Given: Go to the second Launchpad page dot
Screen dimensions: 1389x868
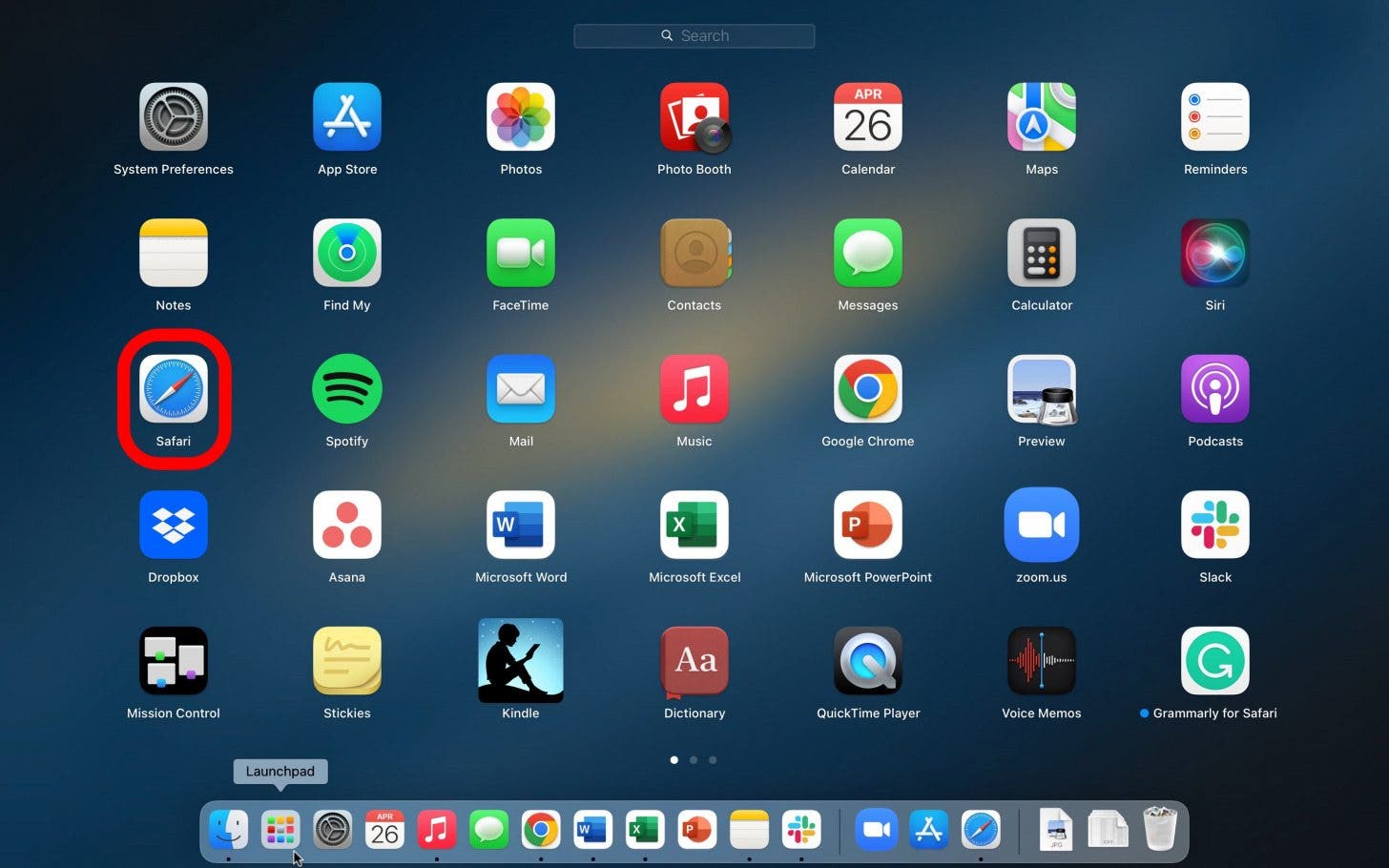Looking at the screenshot, I should point(694,760).
